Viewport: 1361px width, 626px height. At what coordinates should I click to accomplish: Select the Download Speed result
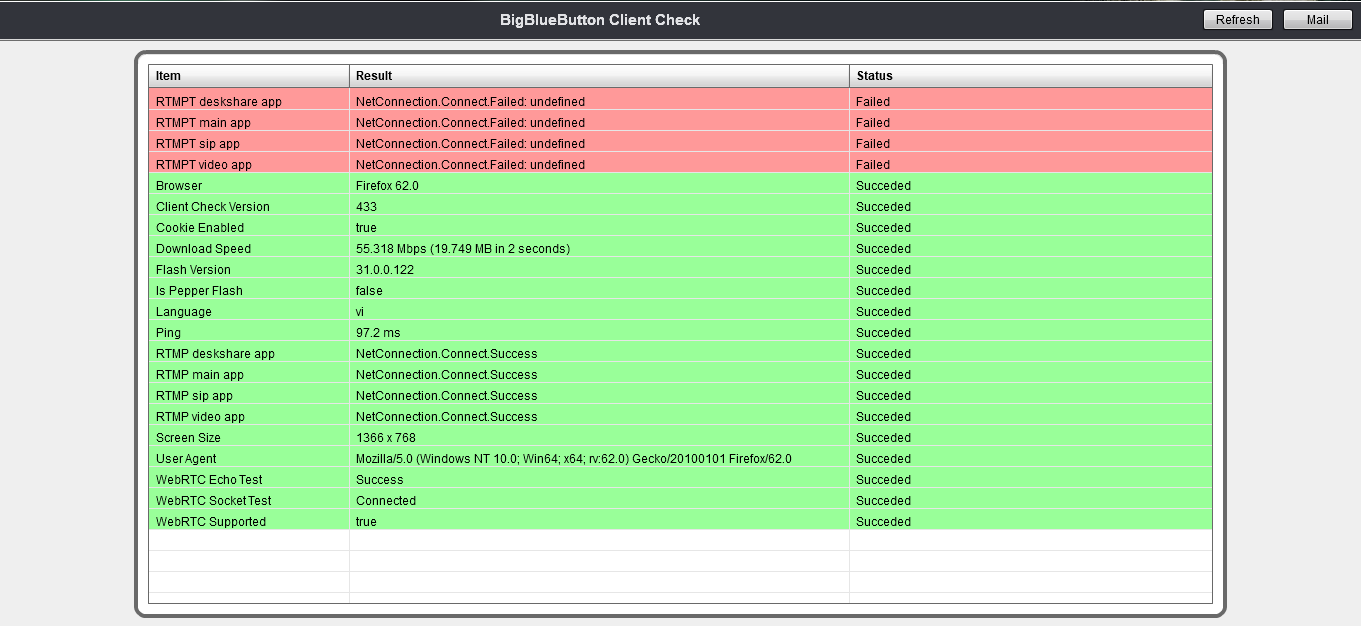[463, 248]
